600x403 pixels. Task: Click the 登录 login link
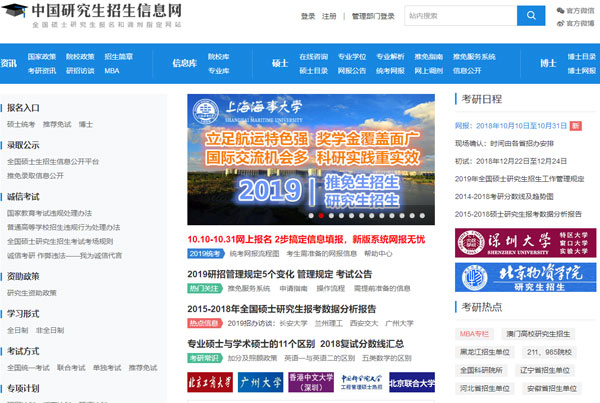point(308,16)
